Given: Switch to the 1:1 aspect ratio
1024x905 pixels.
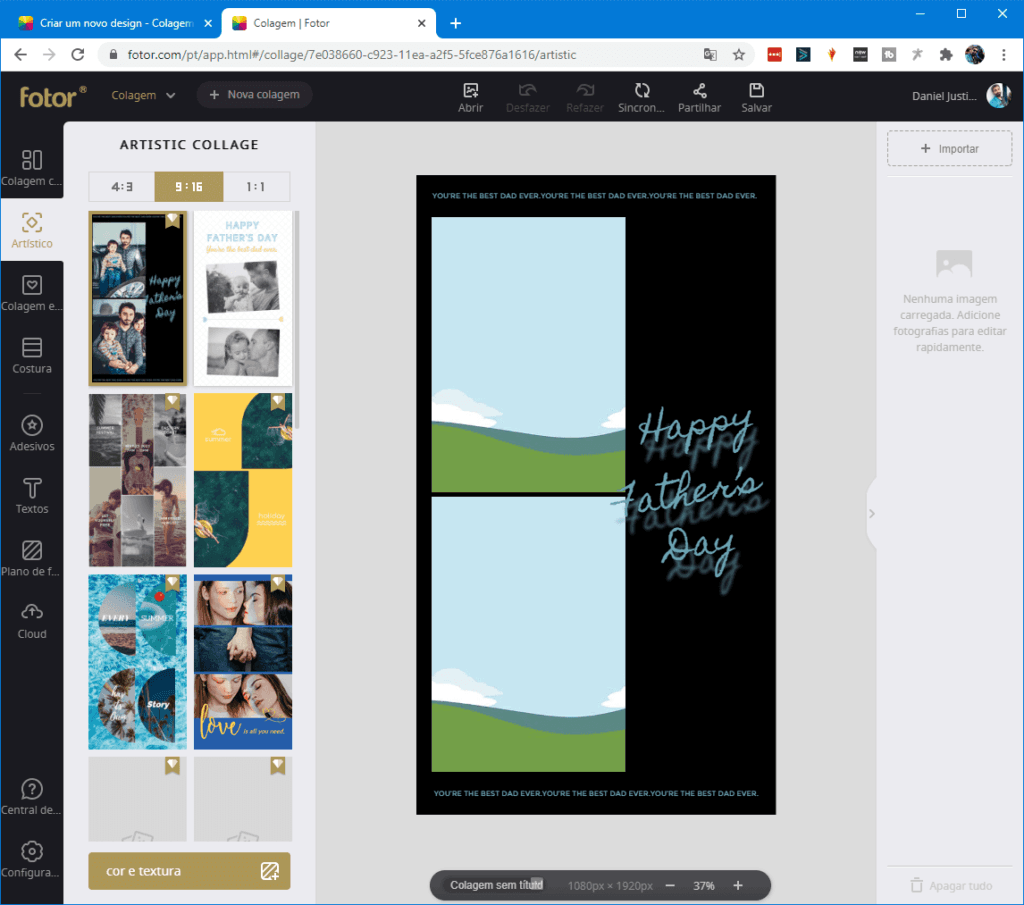Looking at the screenshot, I should tap(256, 187).
